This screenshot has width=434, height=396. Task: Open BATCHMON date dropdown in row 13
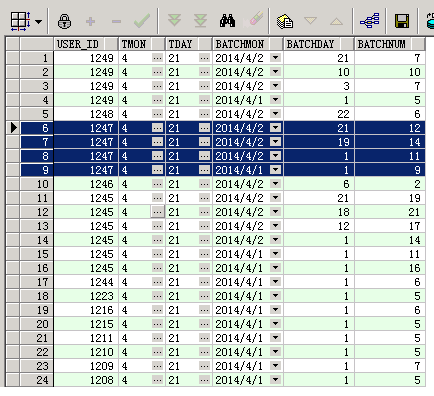(x=275, y=226)
